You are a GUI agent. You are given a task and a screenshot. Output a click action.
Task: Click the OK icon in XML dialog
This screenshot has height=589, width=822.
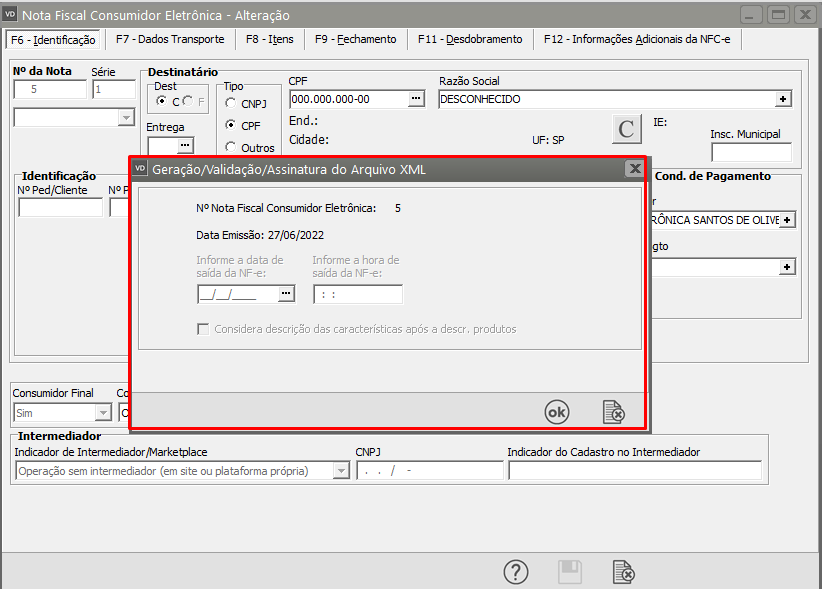[x=556, y=411]
